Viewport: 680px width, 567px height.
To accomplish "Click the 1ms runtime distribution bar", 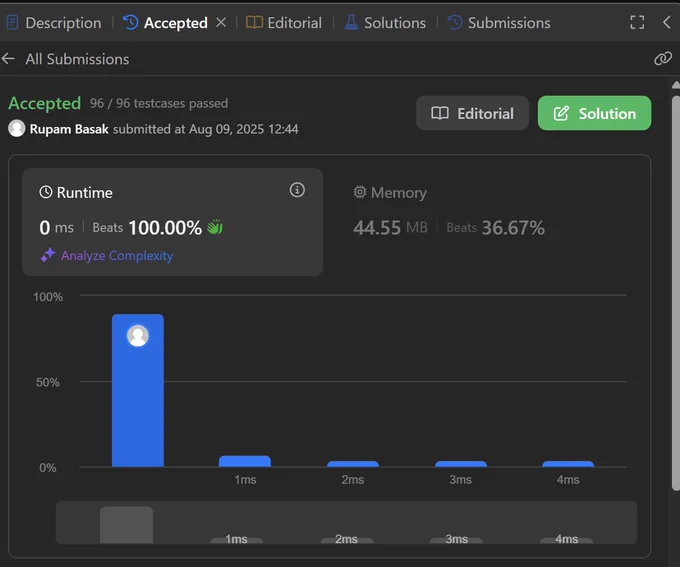I will [x=245, y=461].
